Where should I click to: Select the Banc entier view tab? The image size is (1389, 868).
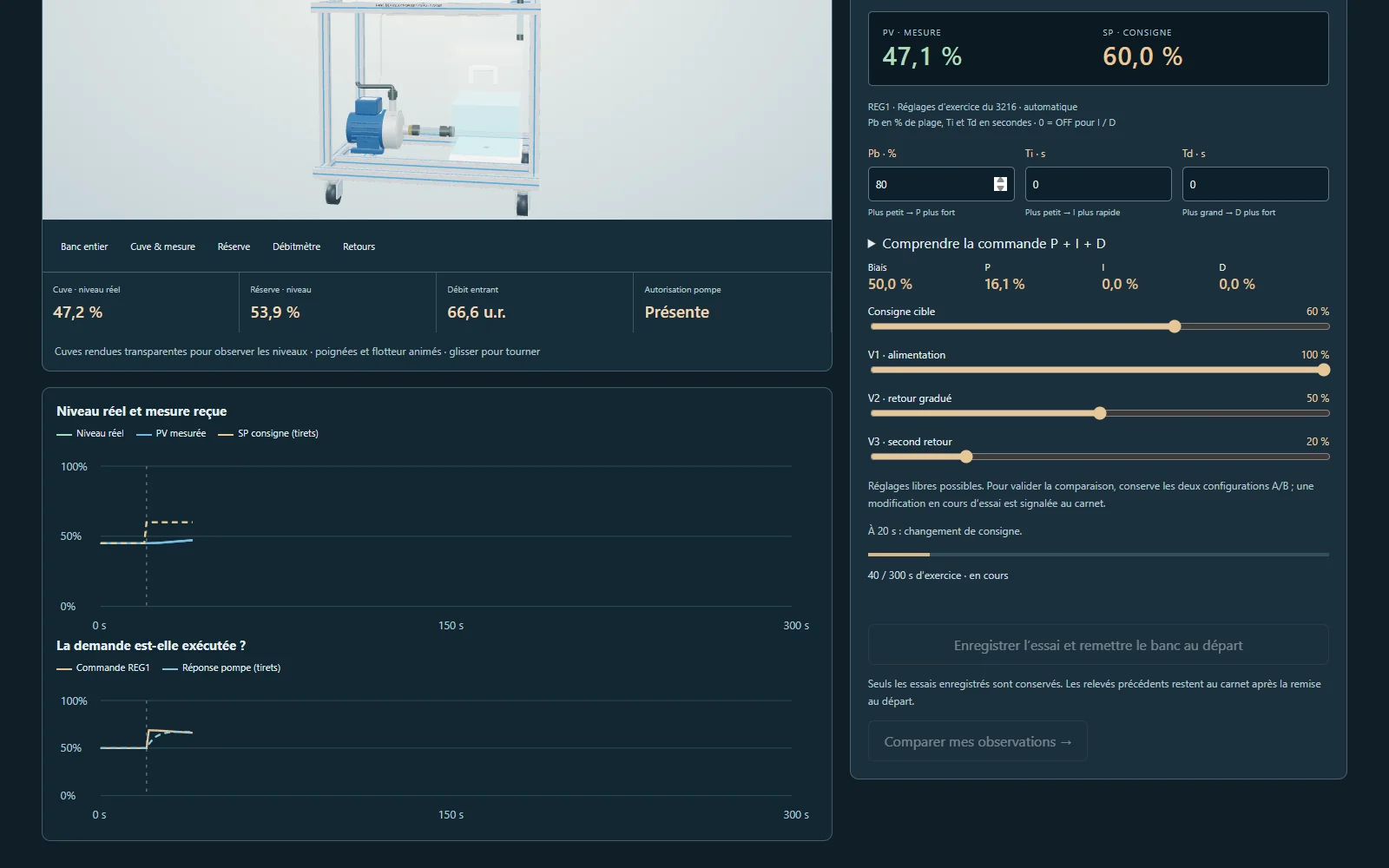[84, 247]
